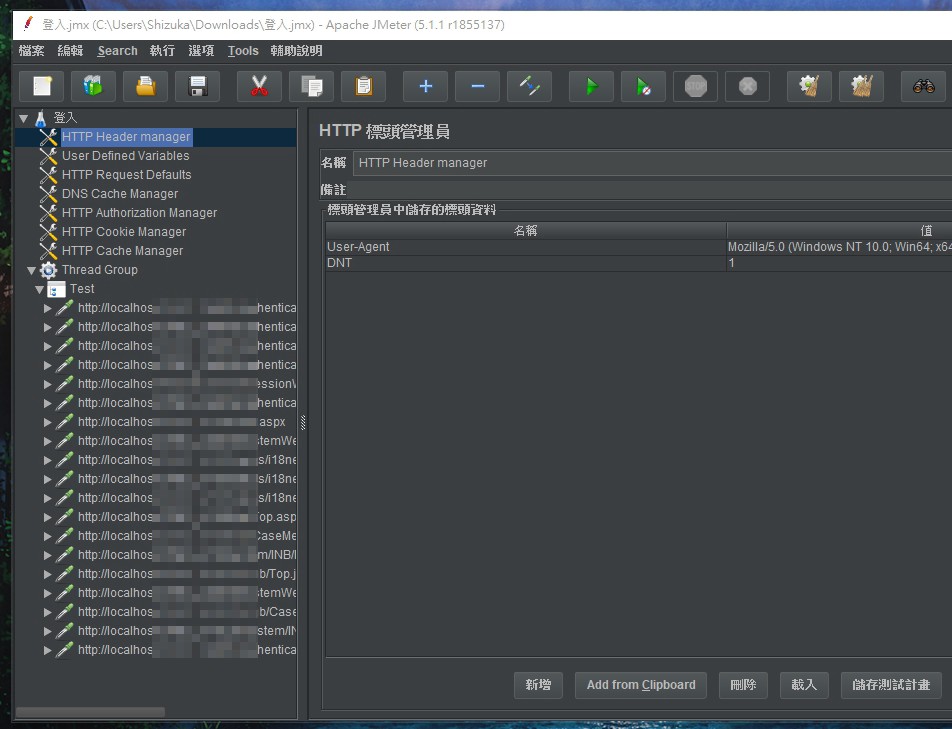
Task: Collapse the root 登入 test plan node
Action: 23,118
